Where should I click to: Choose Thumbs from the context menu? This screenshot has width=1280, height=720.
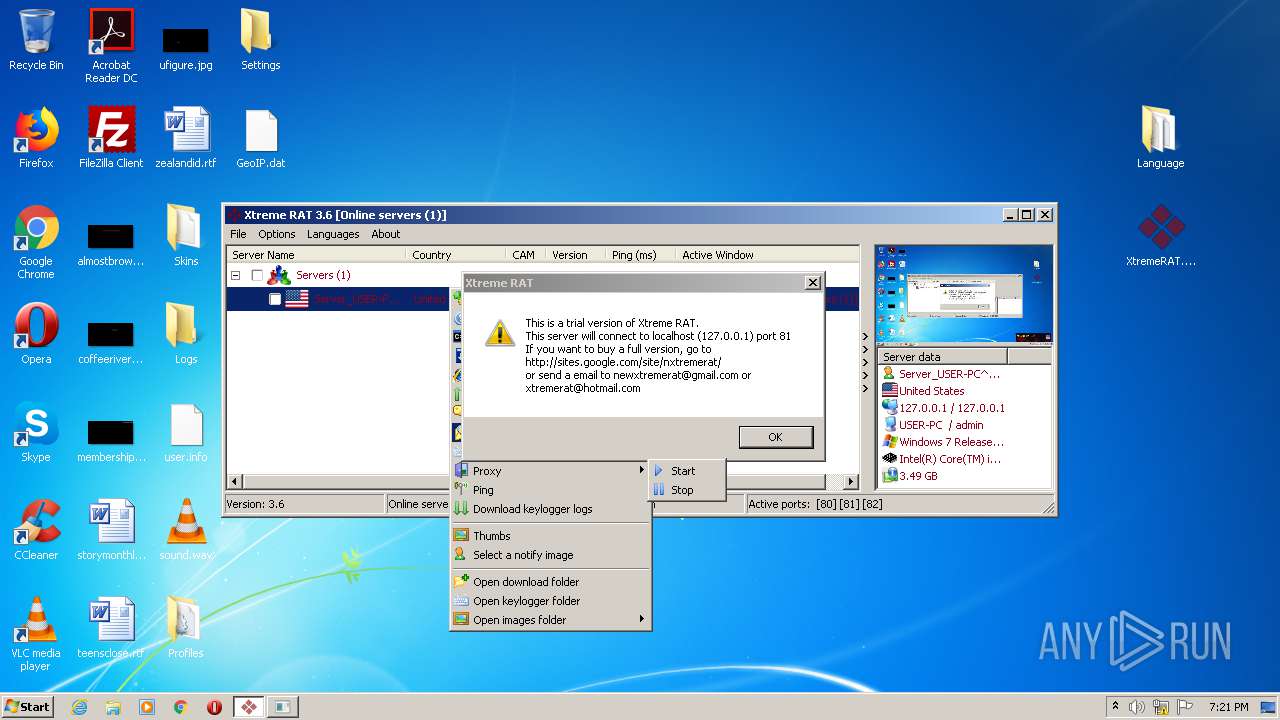click(x=550, y=536)
